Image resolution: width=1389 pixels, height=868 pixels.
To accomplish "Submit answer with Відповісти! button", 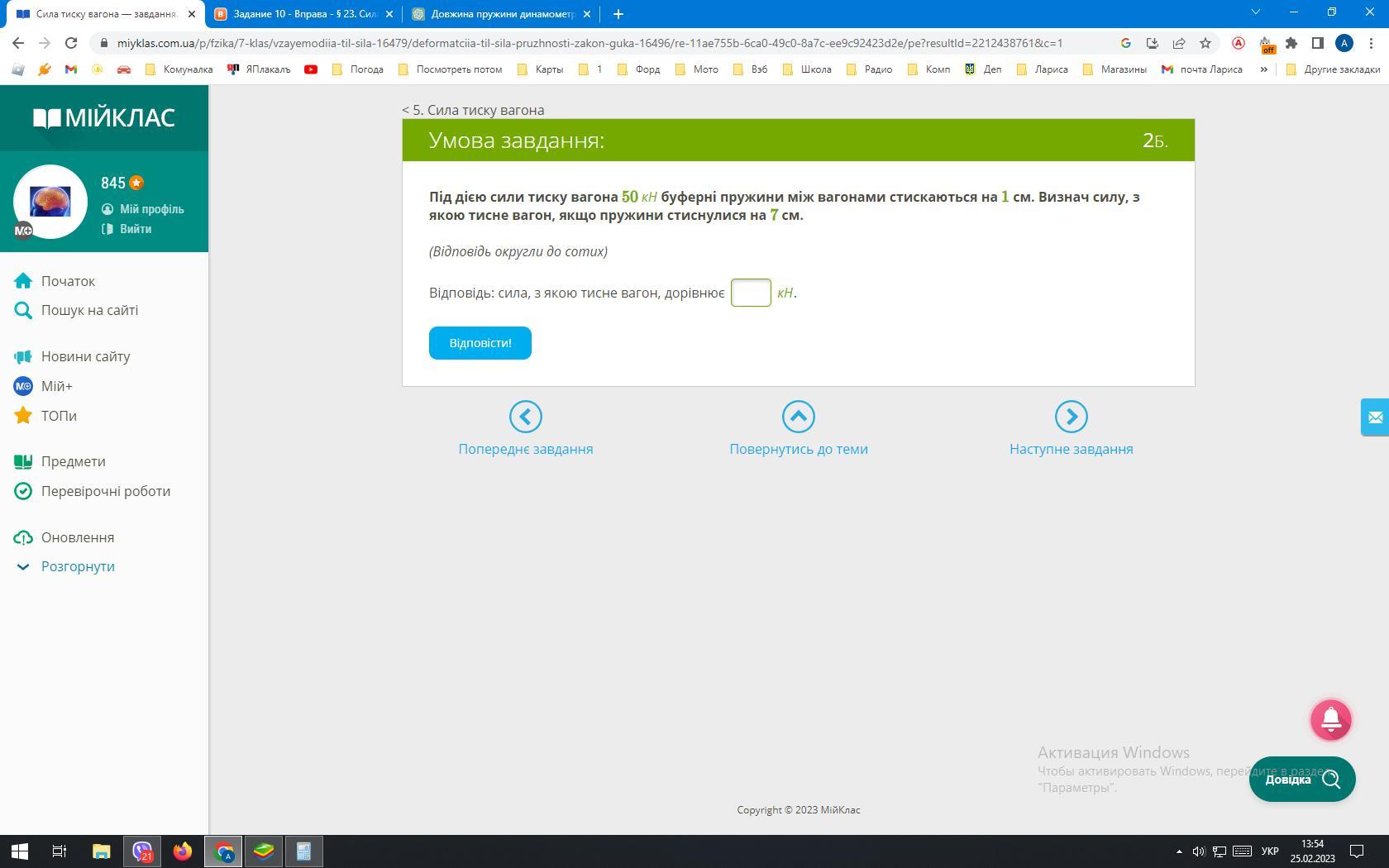I will pos(480,343).
